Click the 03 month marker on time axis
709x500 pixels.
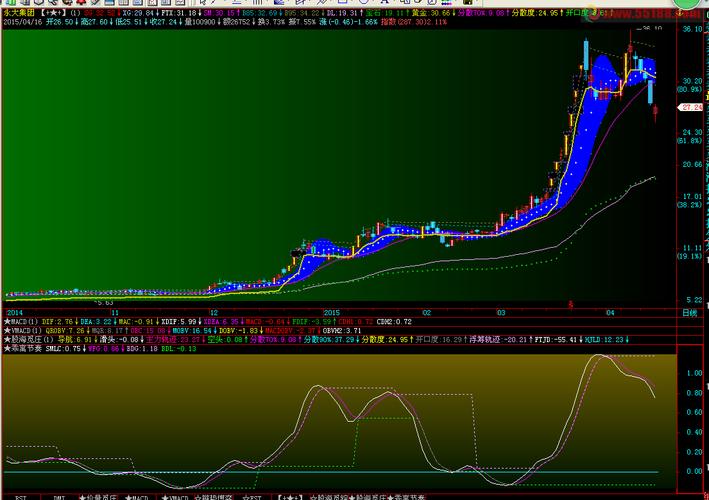(x=501, y=313)
